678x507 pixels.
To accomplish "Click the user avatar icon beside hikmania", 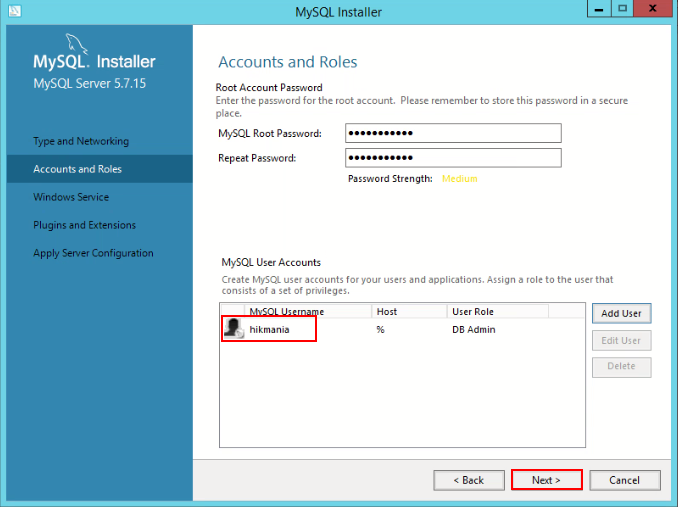I will tap(234, 328).
